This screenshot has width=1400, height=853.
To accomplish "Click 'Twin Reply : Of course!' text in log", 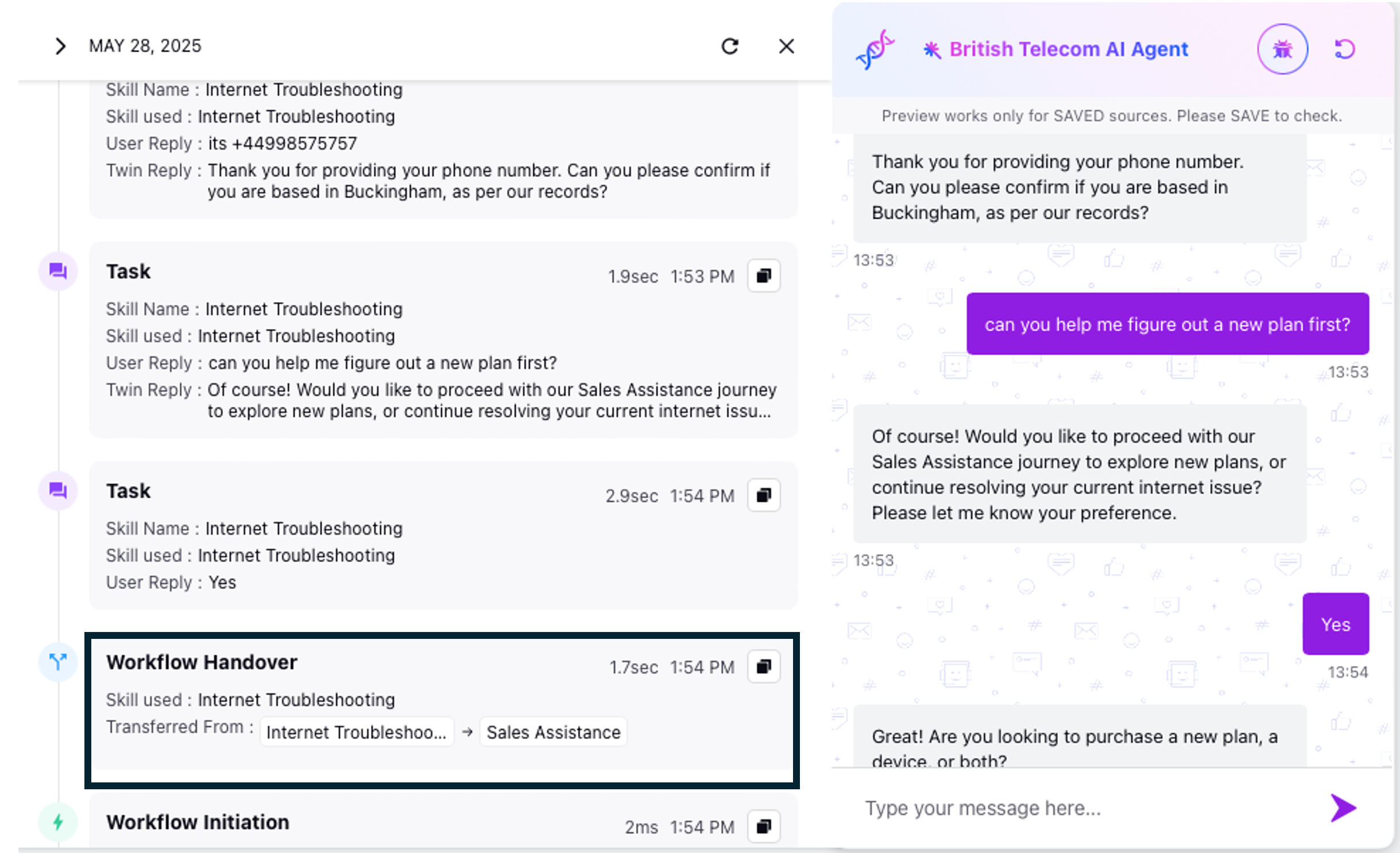I will point(441,401).
